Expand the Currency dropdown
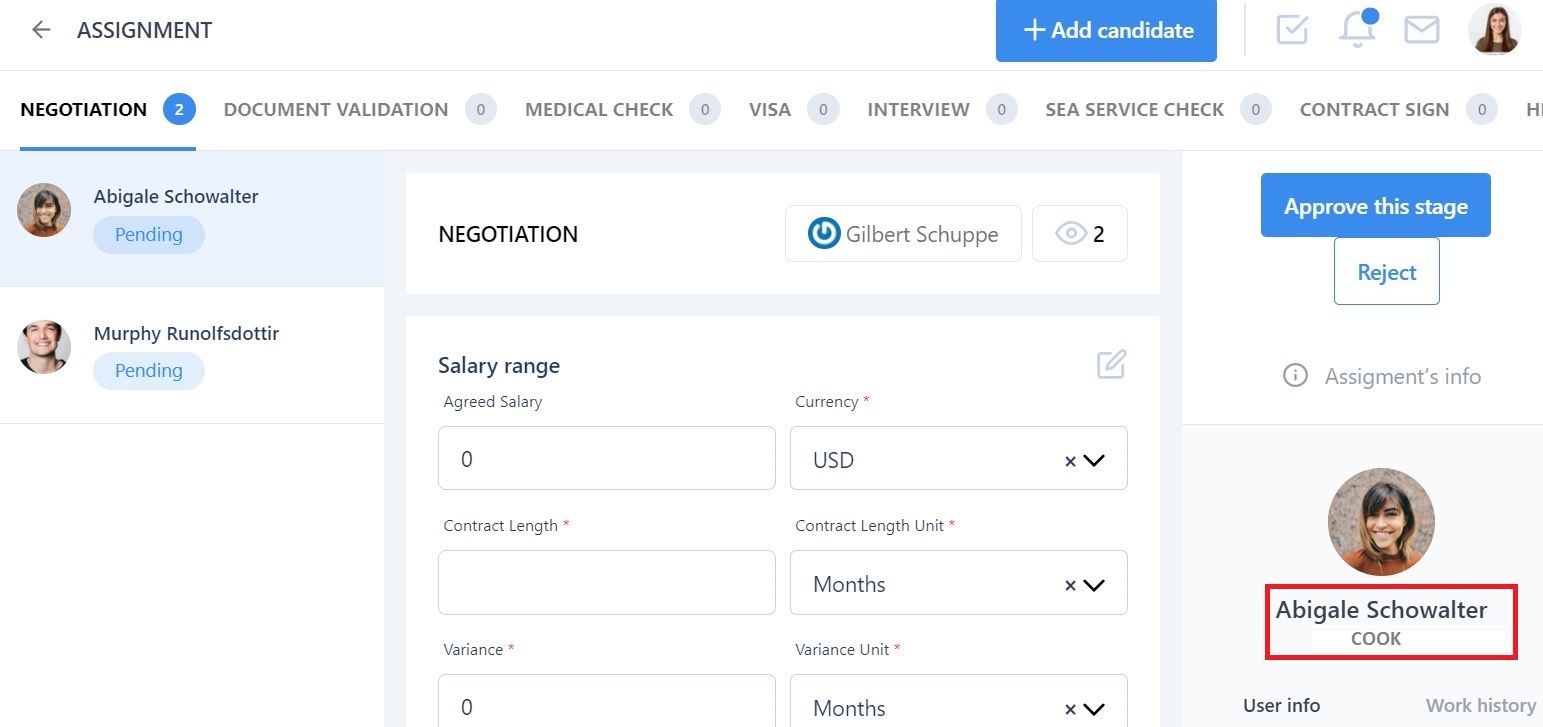The width and height of the screenshot is (1543, 727). coord(1094,461)
